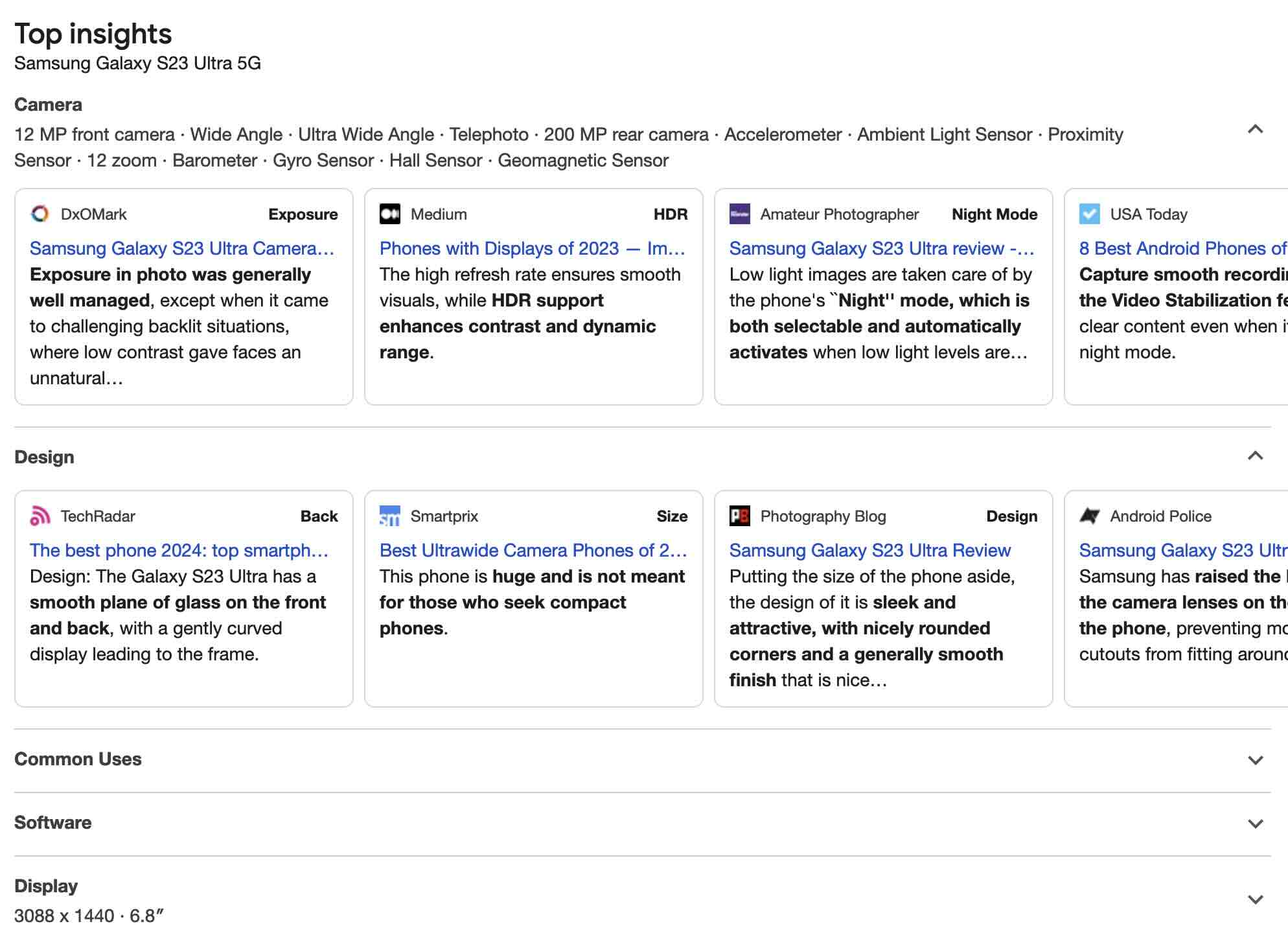Click the Android Police camera lenses snippet
Image resolution: width=1288 pixels, height=937 pixels.
(x=1183, y=615)
